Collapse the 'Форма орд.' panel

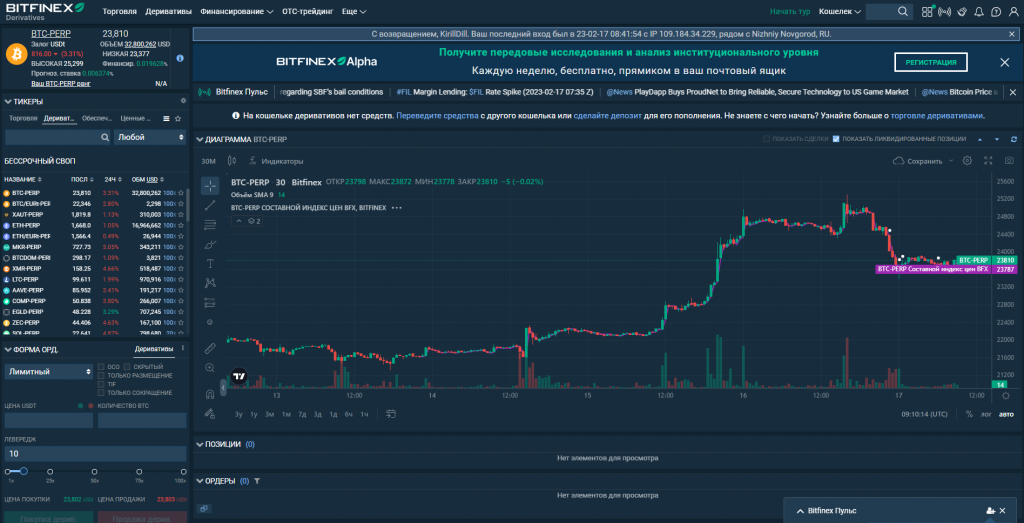pos(8,350)
